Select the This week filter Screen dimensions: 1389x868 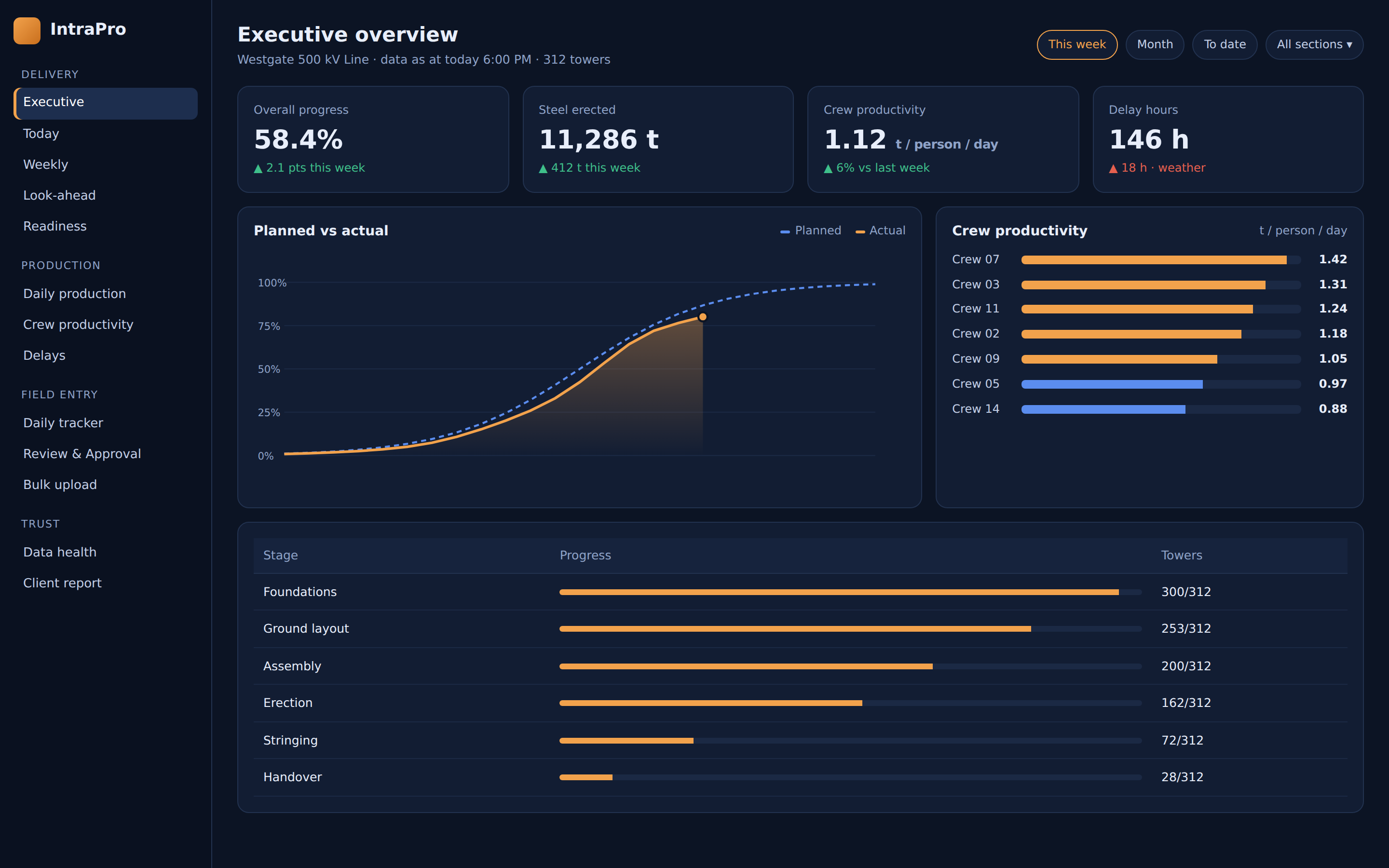pyautogui.click(x=1077, y=44)
